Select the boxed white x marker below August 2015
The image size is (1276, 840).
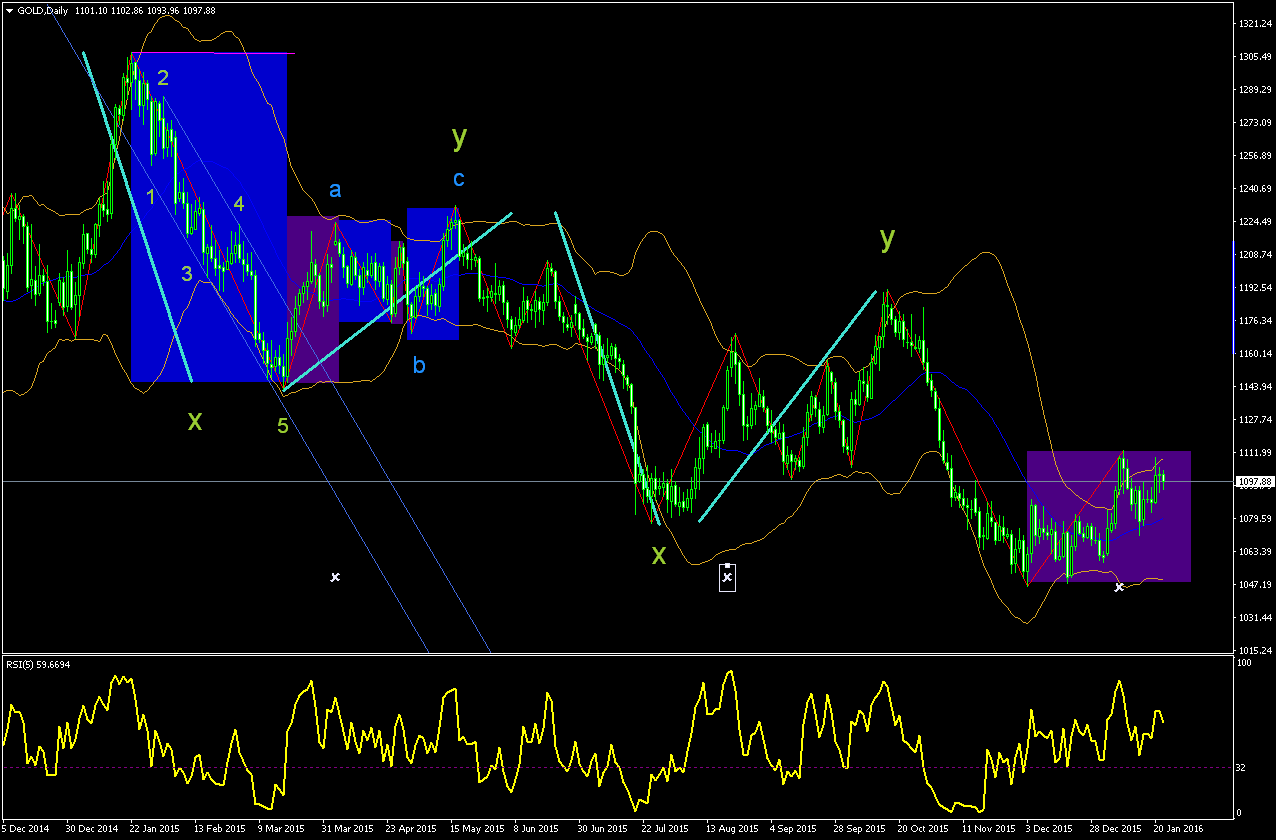[x=728, y=577]
